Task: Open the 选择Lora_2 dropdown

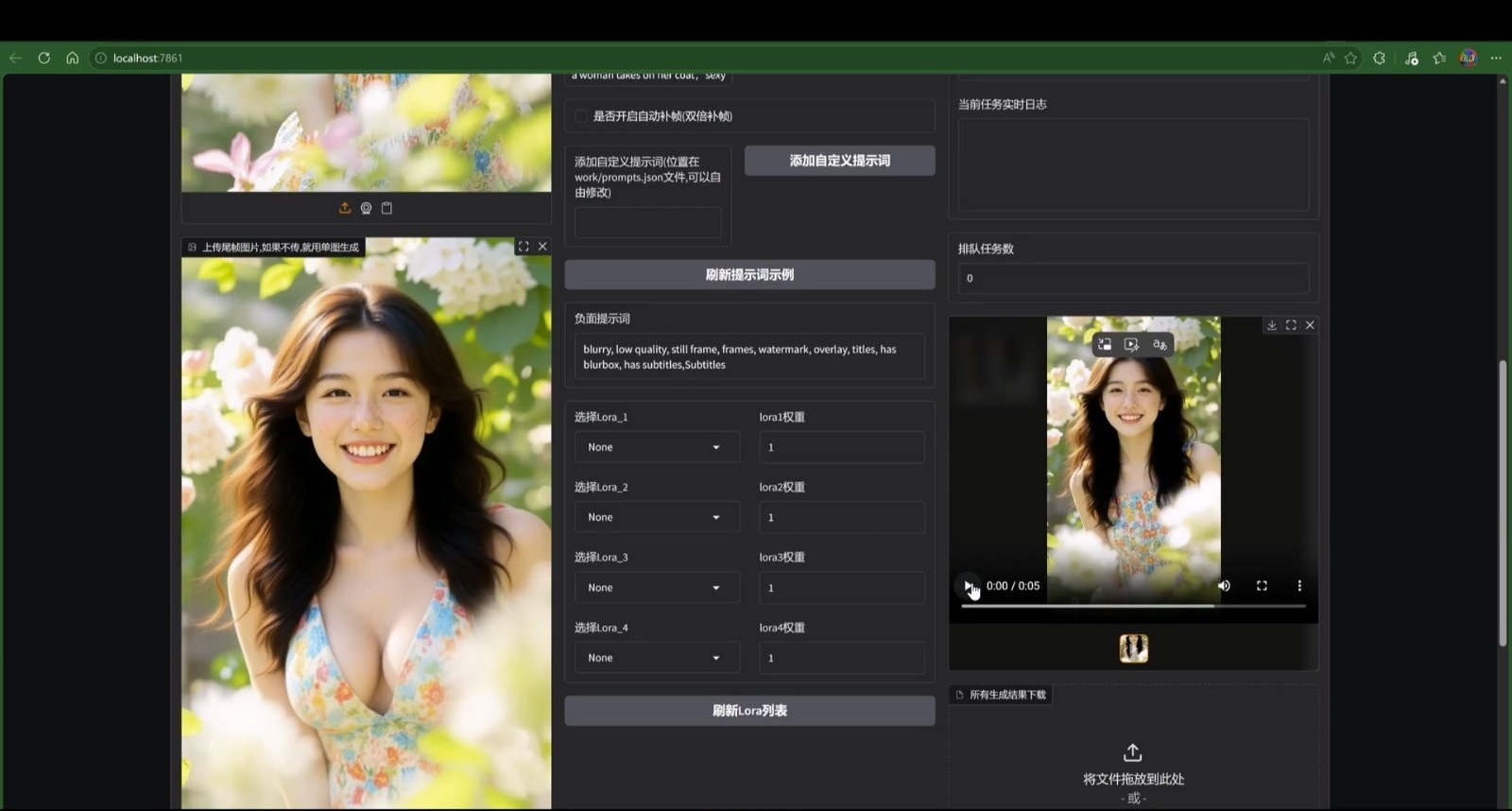Action: tap(656, 517)
